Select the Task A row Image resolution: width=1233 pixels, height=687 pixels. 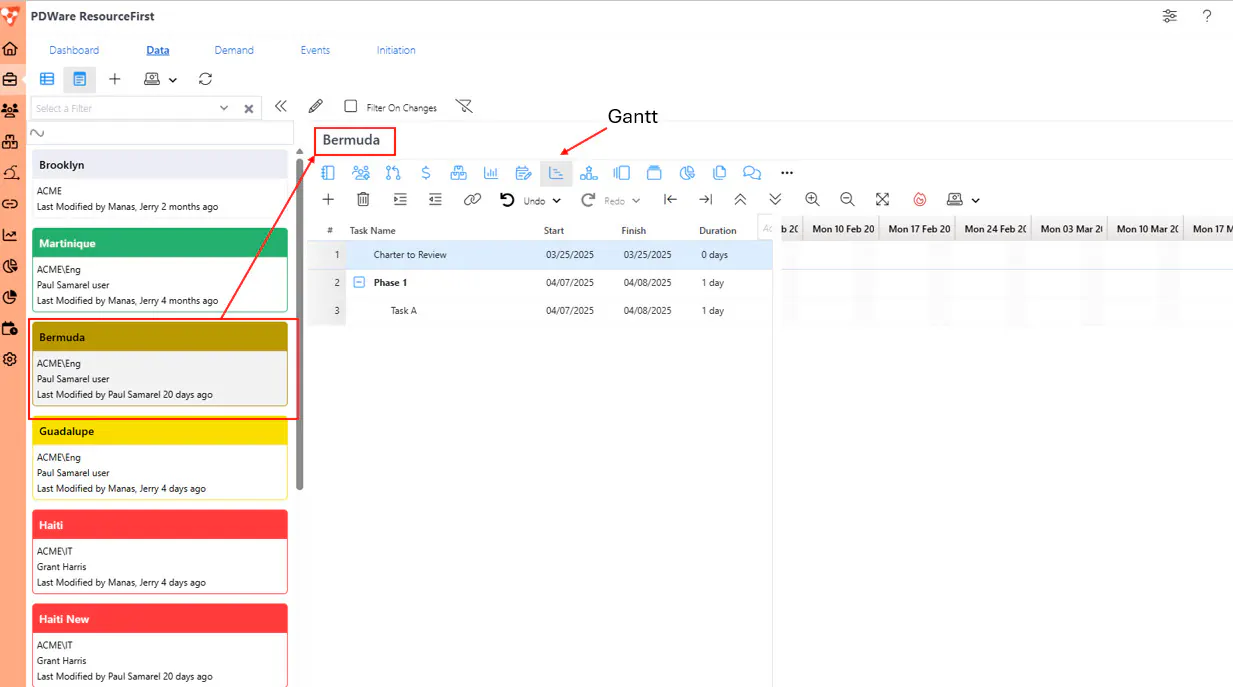click(x=540, y=311)
